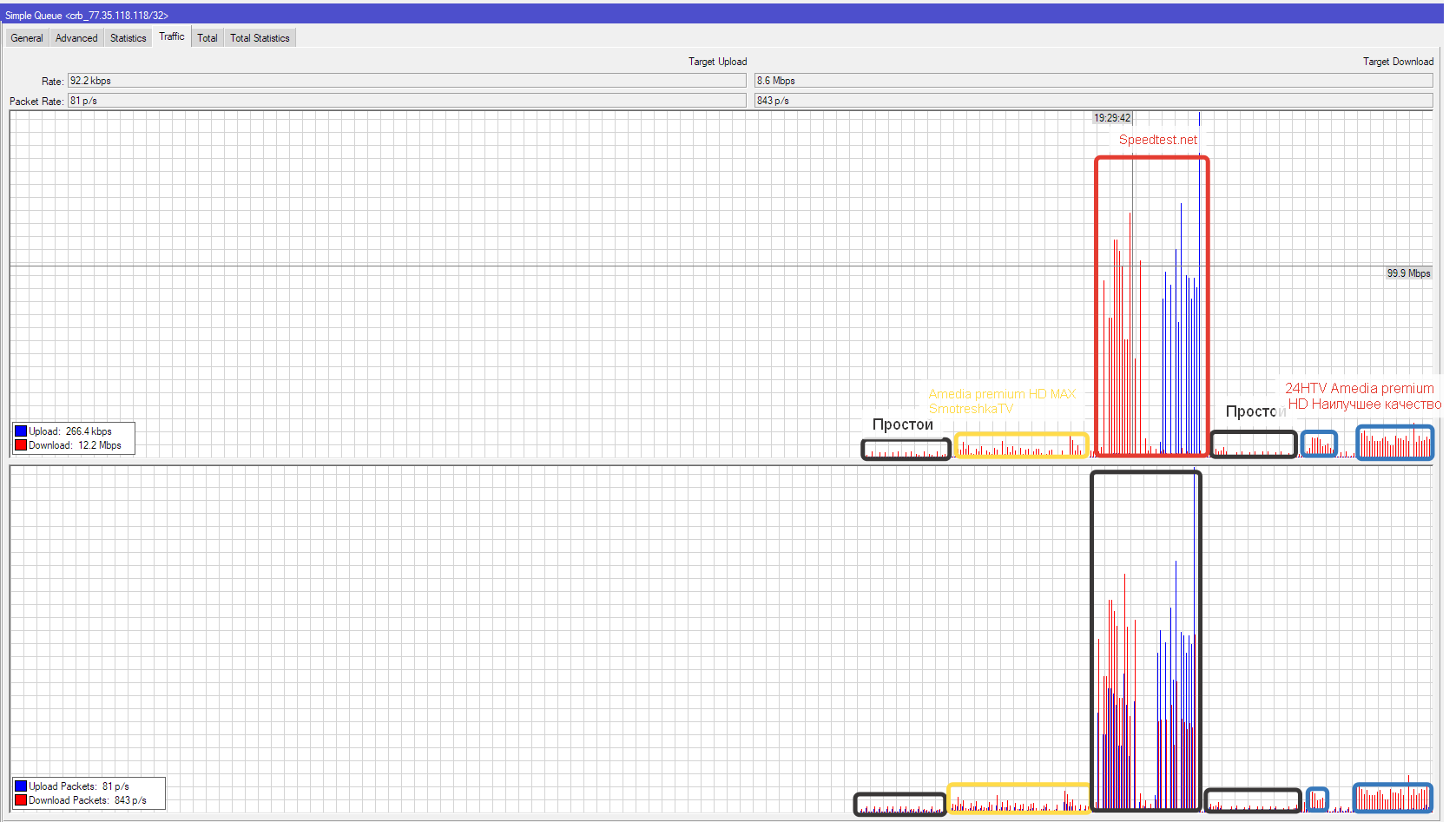Click the blue Upload Packets legend swatch
The width and height of the screenshot is (1456, 822).
point(21,786)
